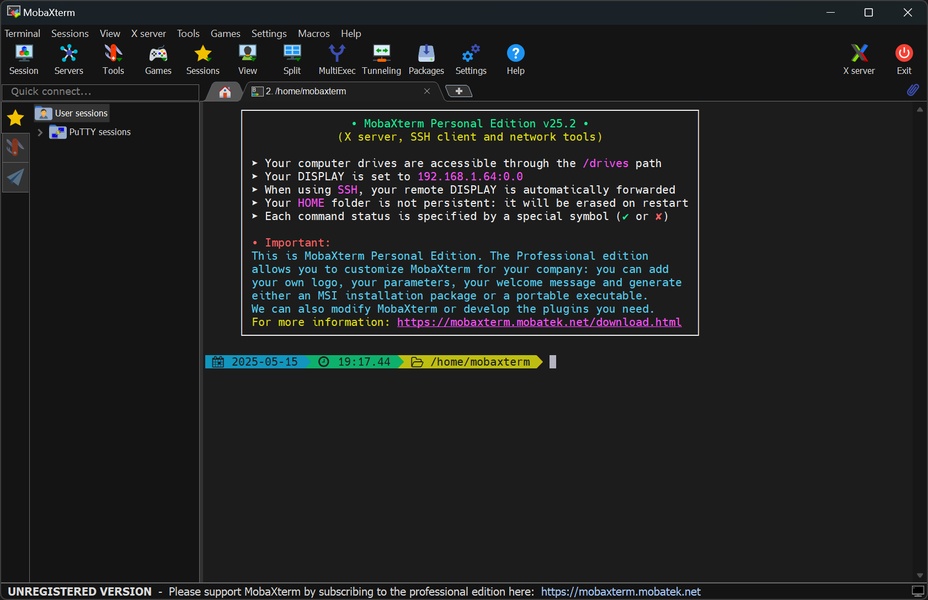The image size is (928, 600).
Task: Select the star favorites sidebar tab
Action: point(15,118)
